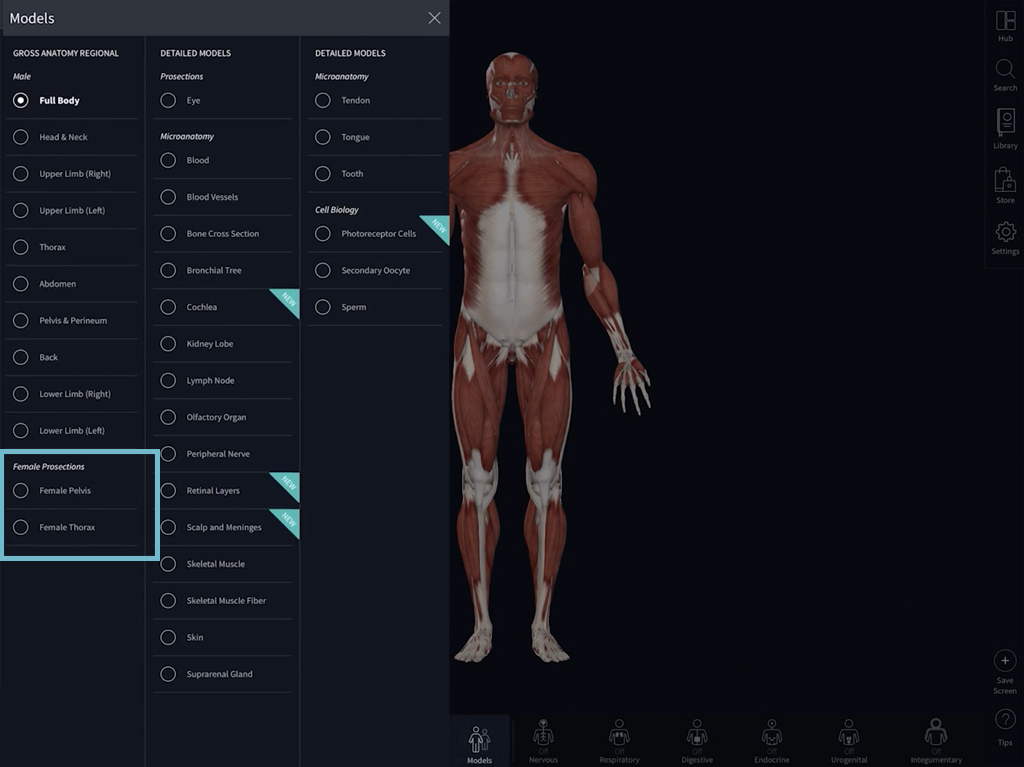This screenshot has height=767, width=1024.
Task: Select the Skeletal Muscle Fiber model
Action: (168, 600)
